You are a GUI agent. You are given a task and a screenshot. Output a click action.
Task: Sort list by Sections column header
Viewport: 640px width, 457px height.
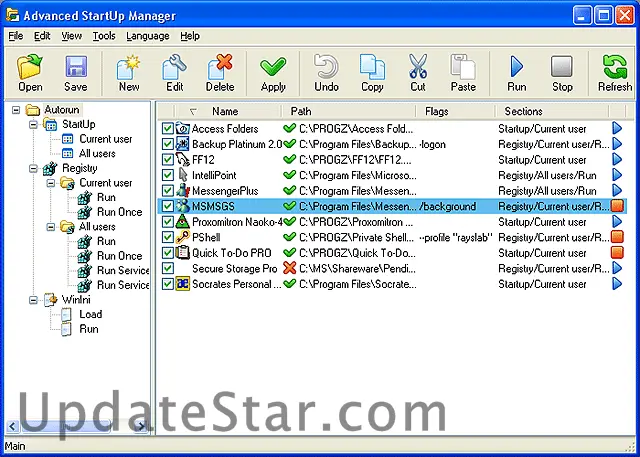click(552, 111)
